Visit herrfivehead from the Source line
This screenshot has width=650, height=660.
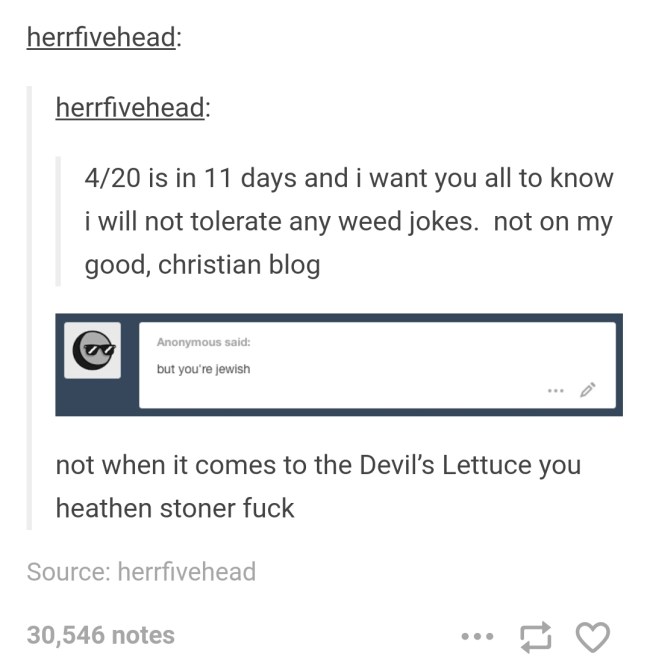coord(186,572)
